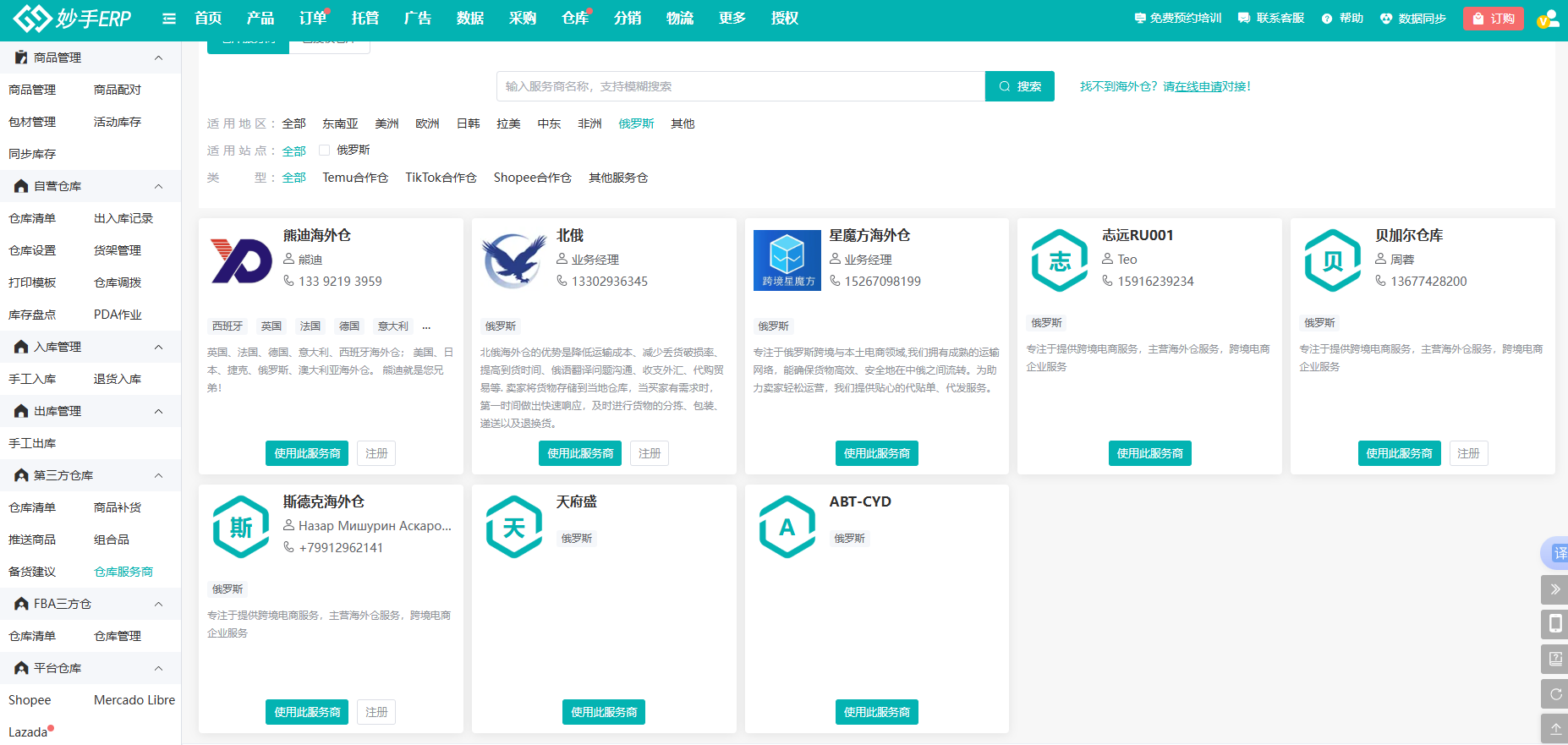
Task: Open the 订单 top menu
Action: [x=313, y=18]
